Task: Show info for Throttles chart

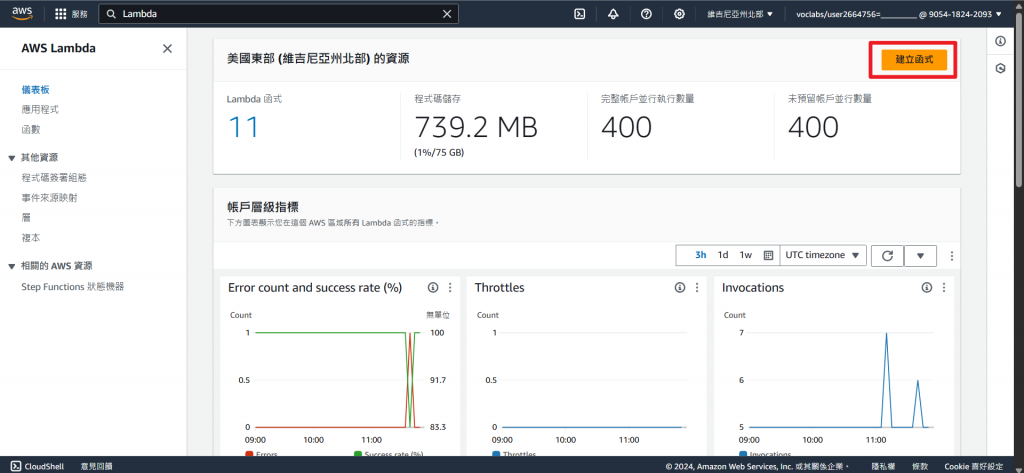Action: 680,287
